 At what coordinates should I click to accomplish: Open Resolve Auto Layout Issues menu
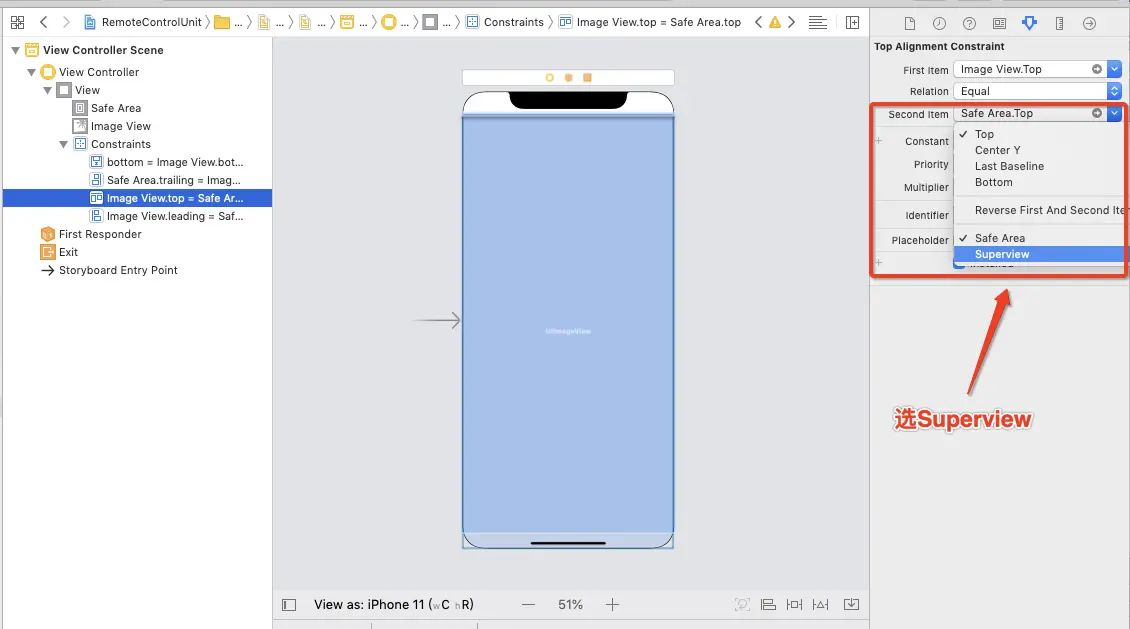coord(820,605)
